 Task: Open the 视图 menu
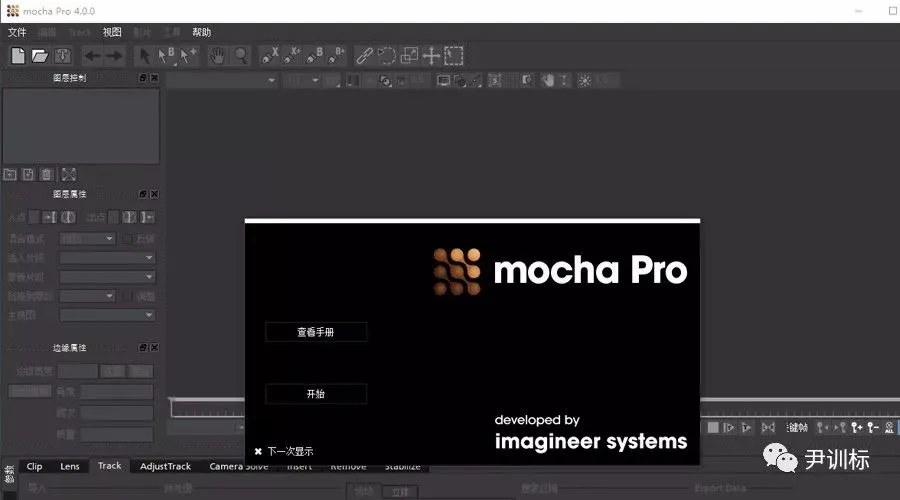112,32
